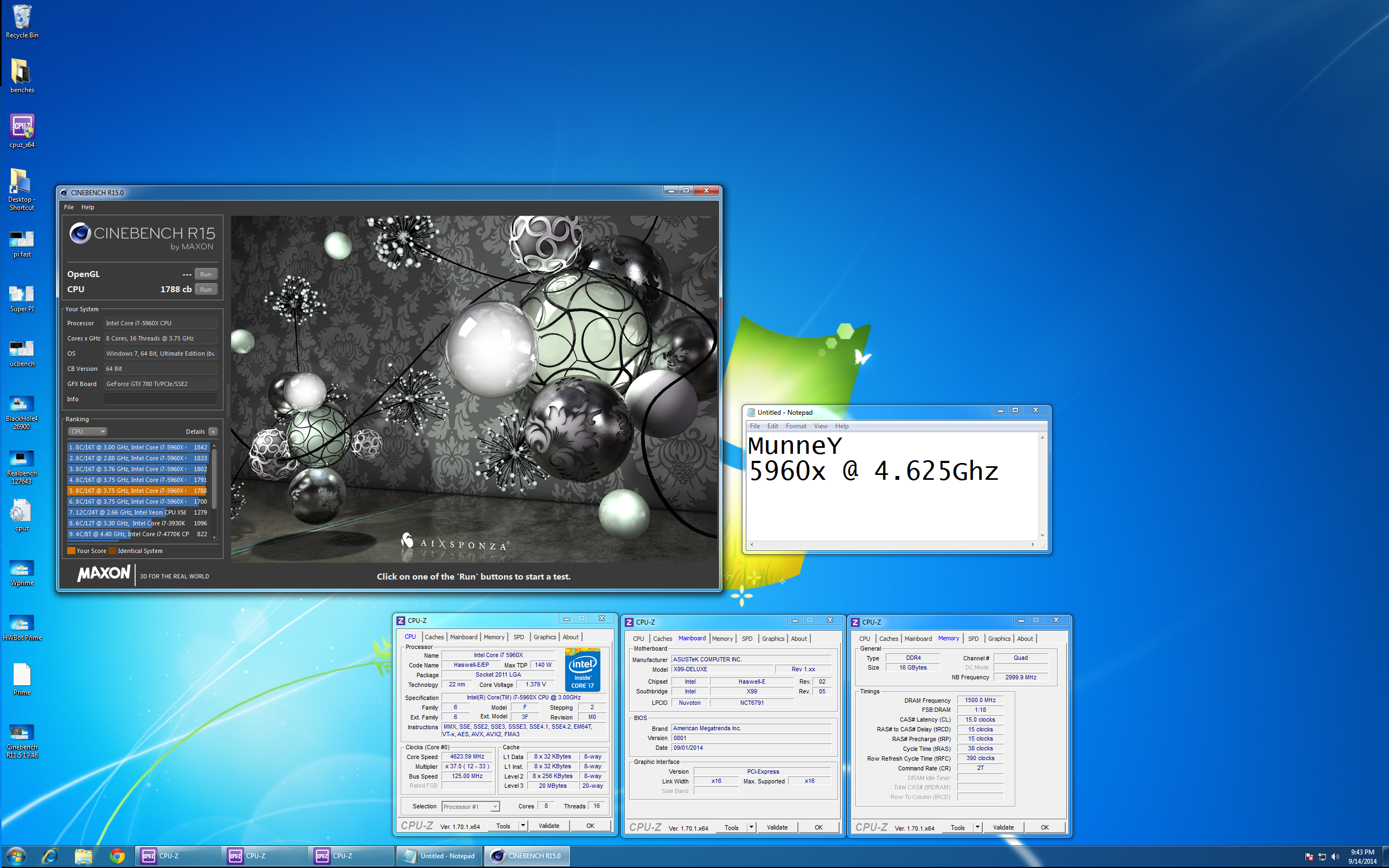Image resolution: width=1389 pixels, height=868 pixels.
Task: Select highlighted ranking row scoring 1788
Action: point(138,491)
